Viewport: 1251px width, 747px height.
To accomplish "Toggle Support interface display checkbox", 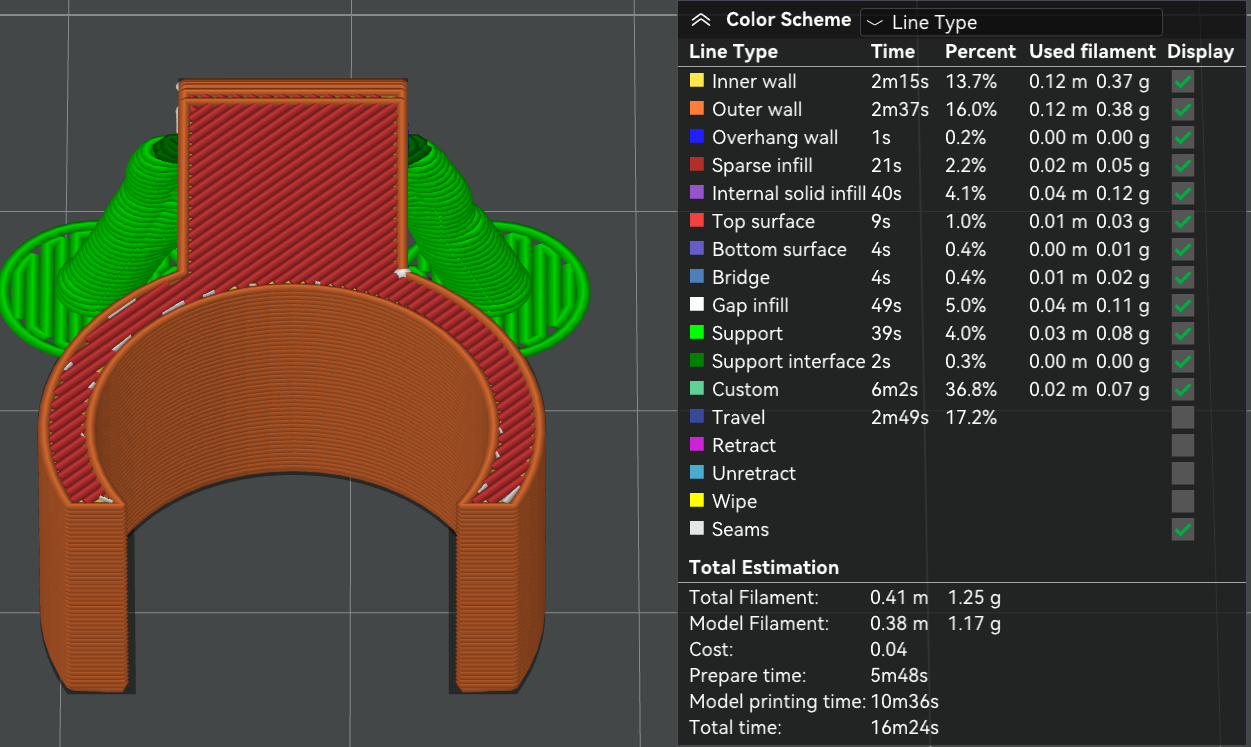I will tap(1183, 361).
